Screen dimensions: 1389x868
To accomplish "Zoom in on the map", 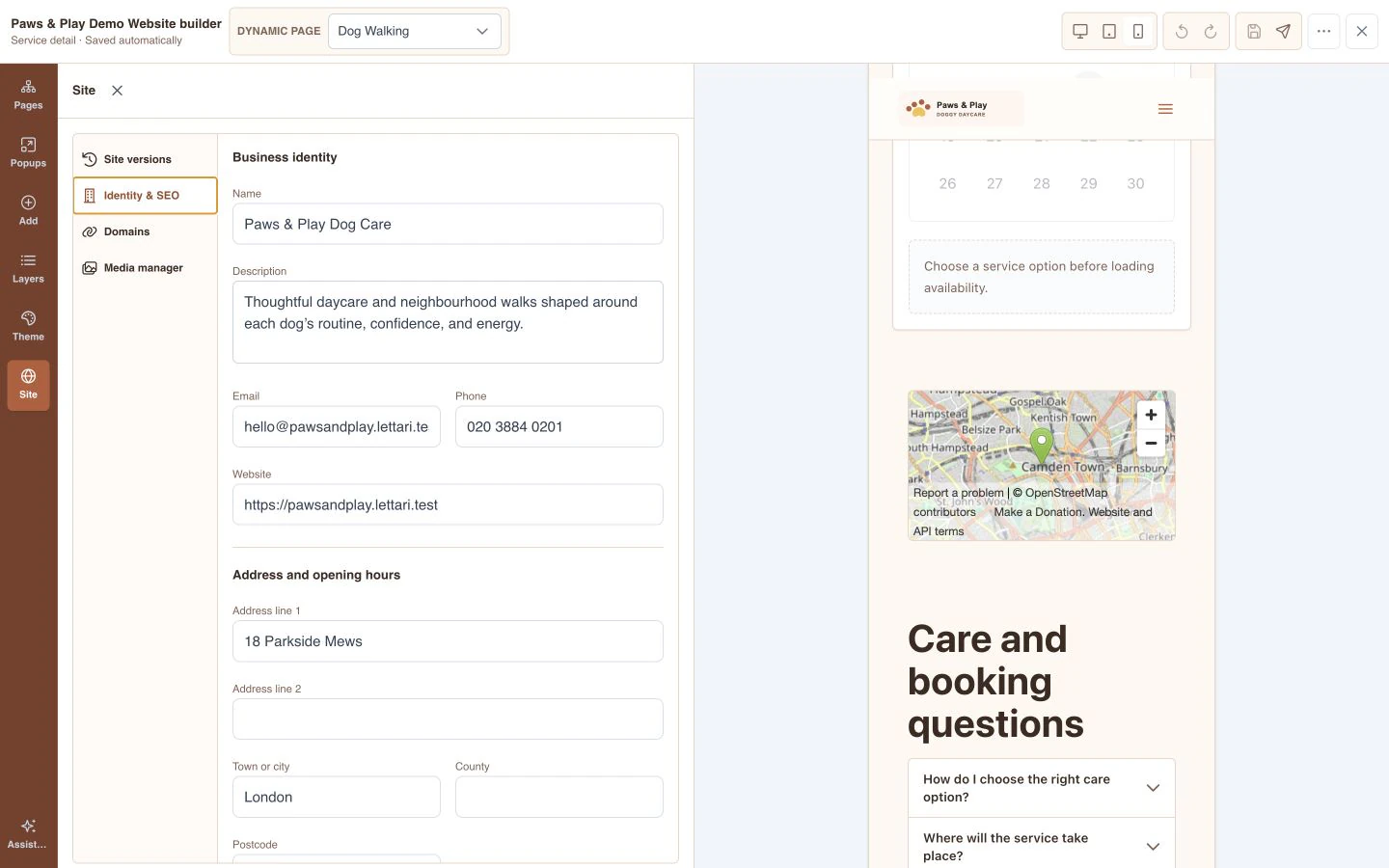I will tap(1151, 415).
